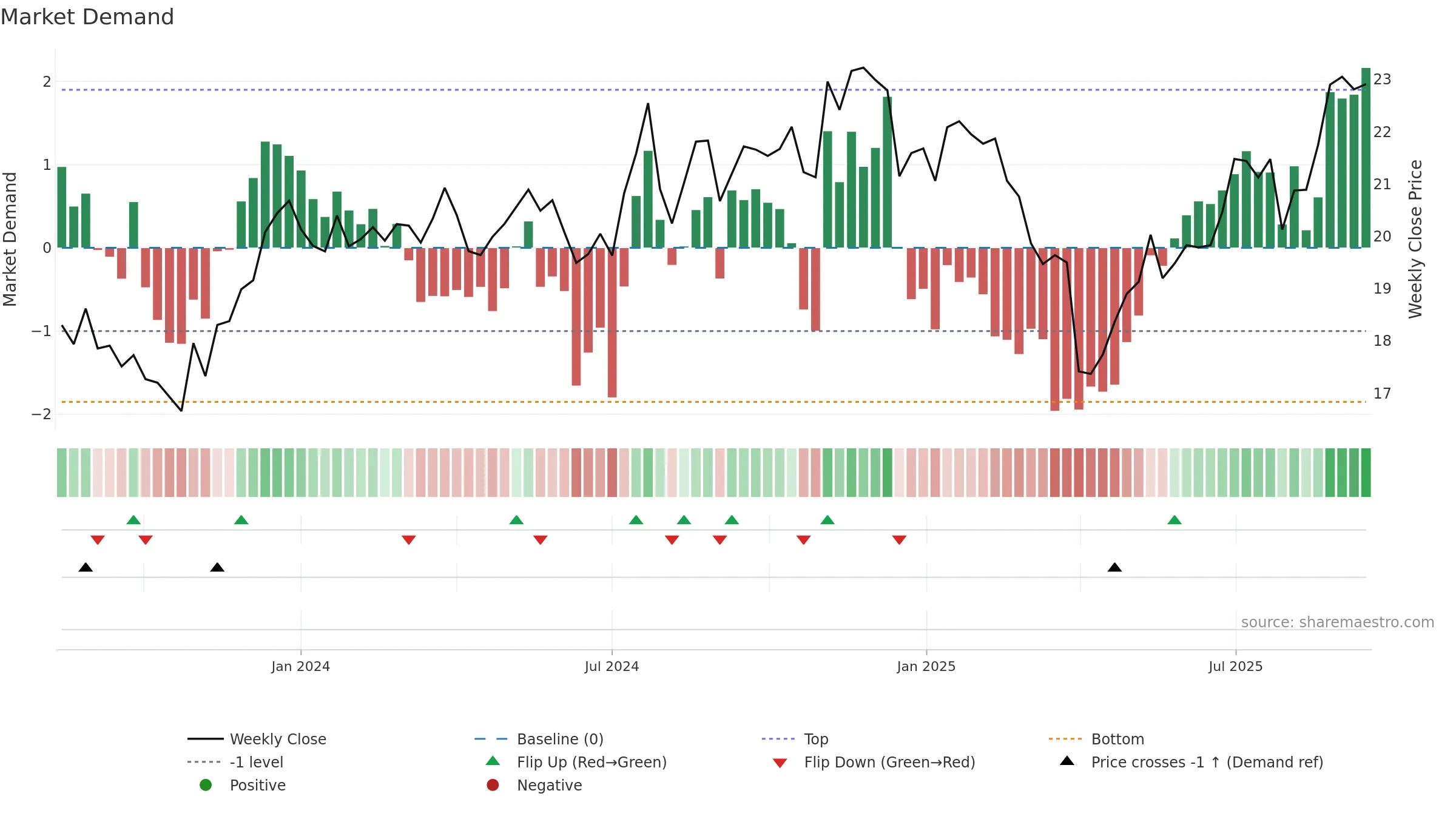This screenshot has width=1456, height=819.
Task: Click the right axis price label 20
Action: 1383,237
